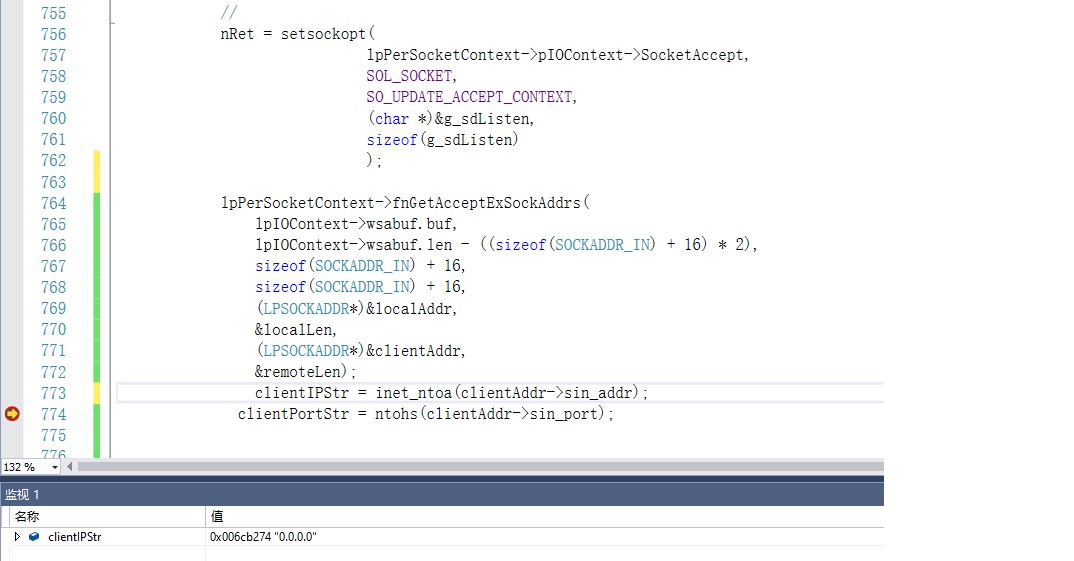1074x561 pixels.
Task: Select the 监视 1 watch panel title
Action: click(x=23, y=495)
